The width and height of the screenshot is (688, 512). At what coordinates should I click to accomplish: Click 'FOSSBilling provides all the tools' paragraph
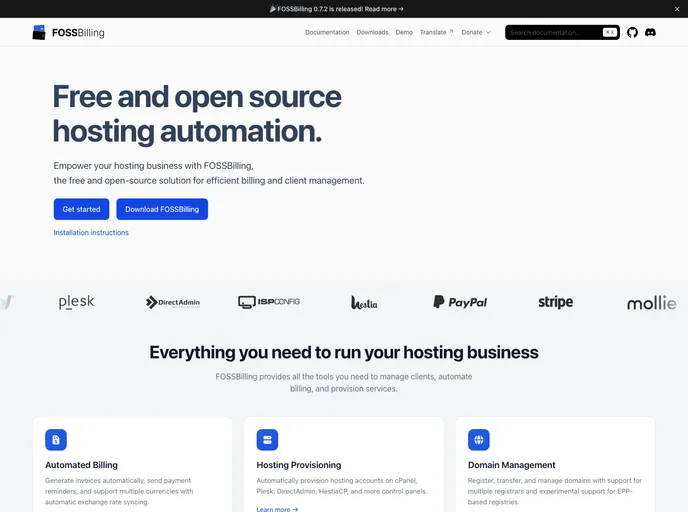coord(344,383)
